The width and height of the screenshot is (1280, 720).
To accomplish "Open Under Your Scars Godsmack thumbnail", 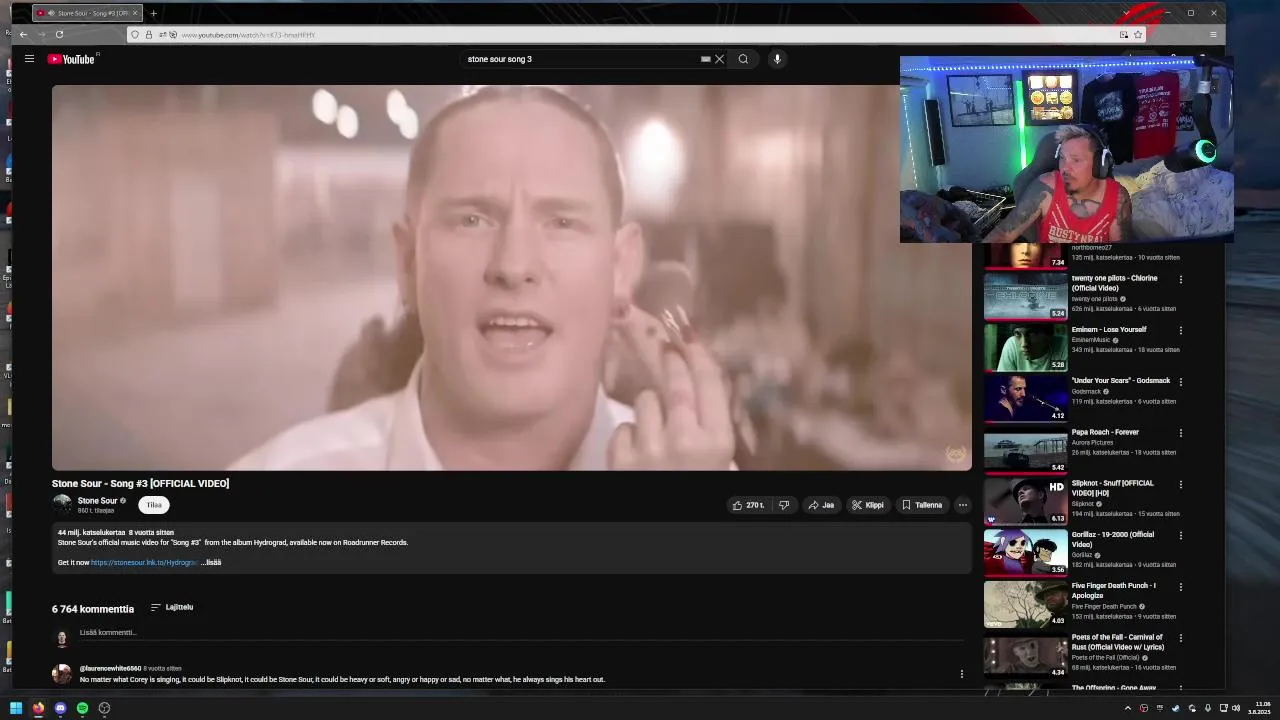I will tap(1025, 398).
